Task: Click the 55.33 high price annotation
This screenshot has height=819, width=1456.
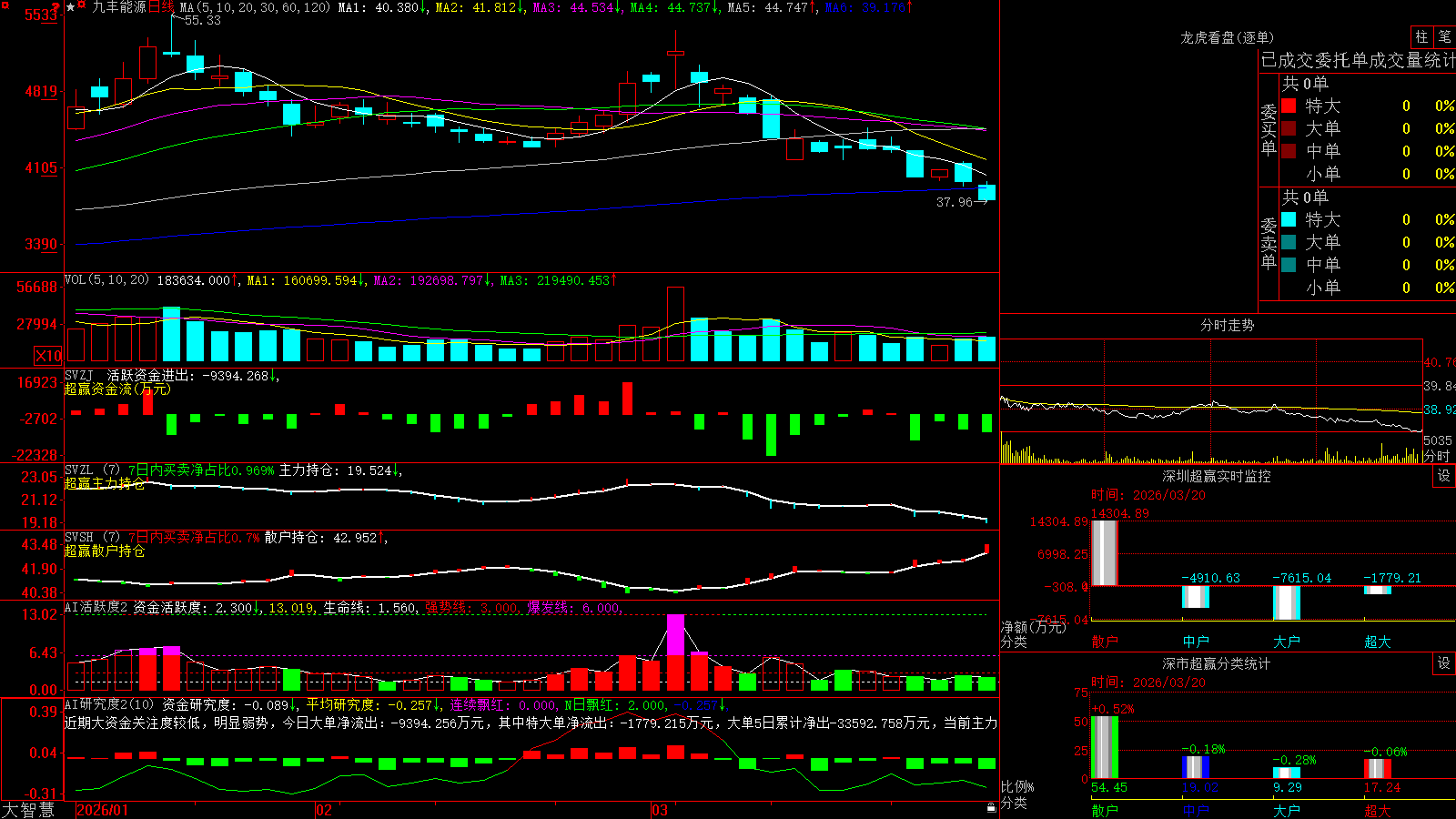Action: coord(202,20)
